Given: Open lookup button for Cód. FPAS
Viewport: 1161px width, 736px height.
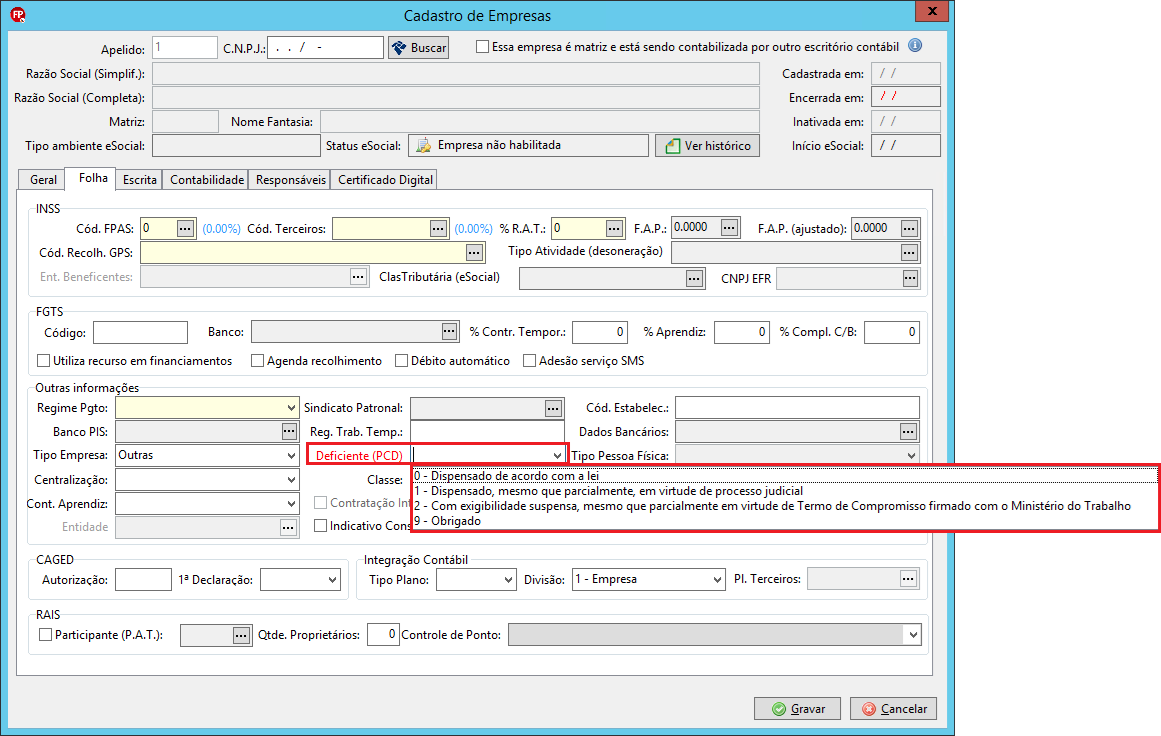Looking at the screenshot, I should pos(185,229).
